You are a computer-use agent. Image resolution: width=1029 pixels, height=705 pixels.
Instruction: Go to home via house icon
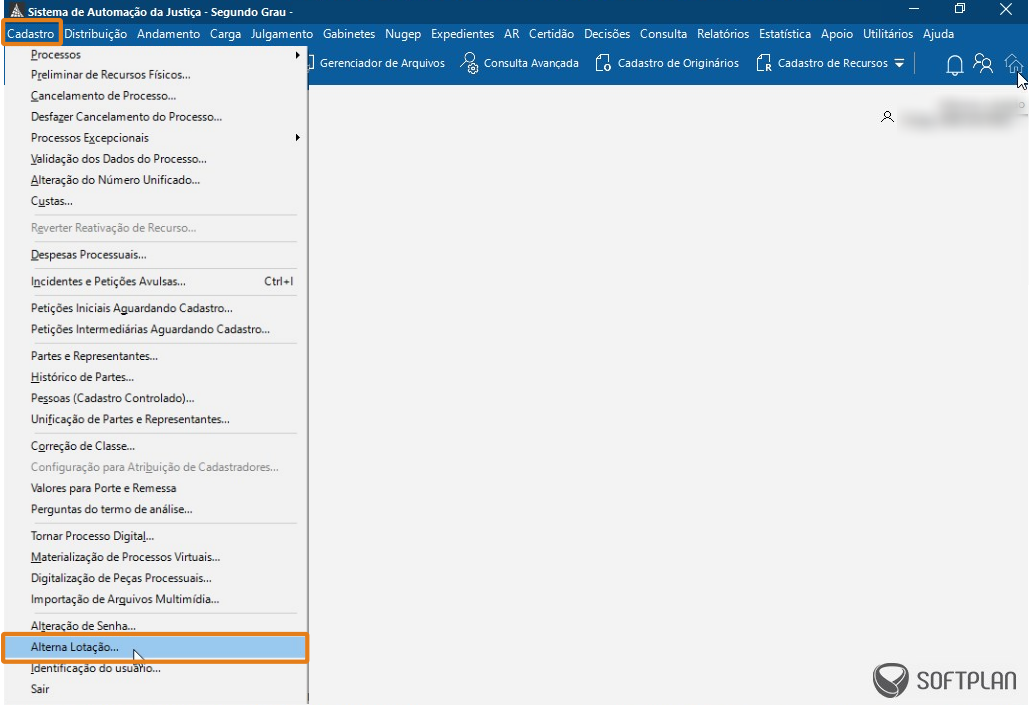1013,64
